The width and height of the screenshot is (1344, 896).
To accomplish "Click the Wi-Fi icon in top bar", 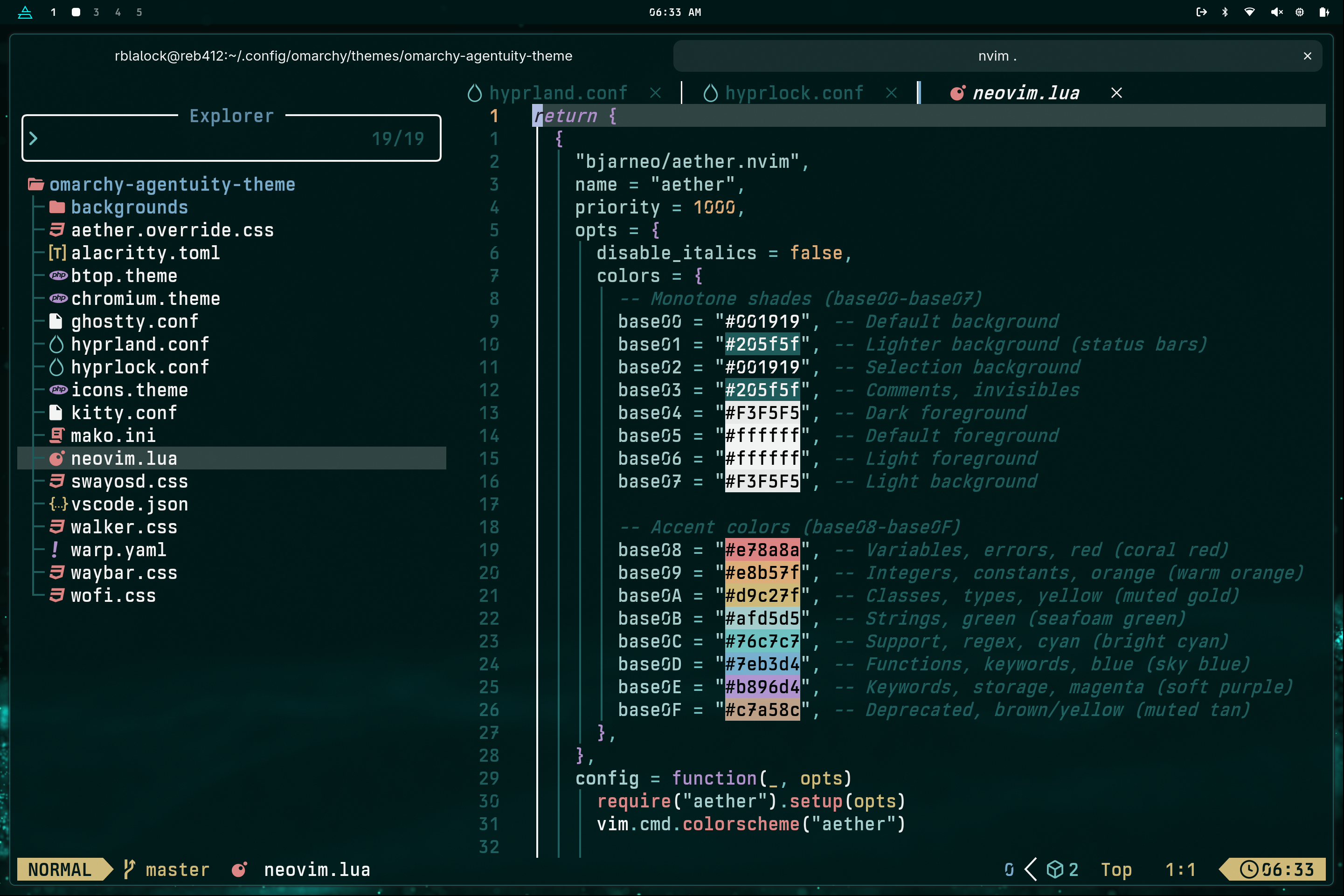I will pyautogui.click(x=1249, y=12).
